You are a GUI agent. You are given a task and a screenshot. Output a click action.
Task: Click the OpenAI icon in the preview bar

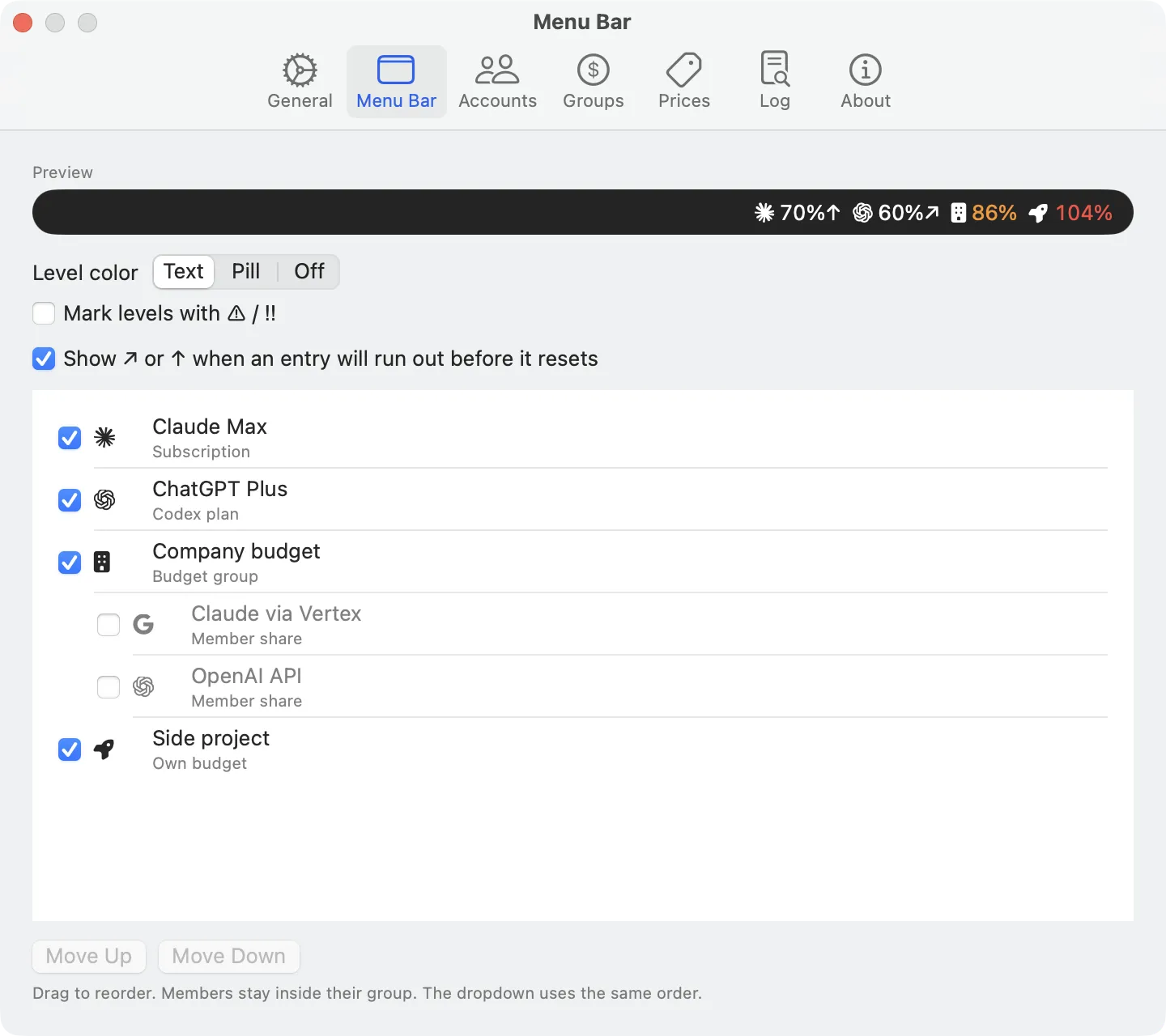[862, 213]
